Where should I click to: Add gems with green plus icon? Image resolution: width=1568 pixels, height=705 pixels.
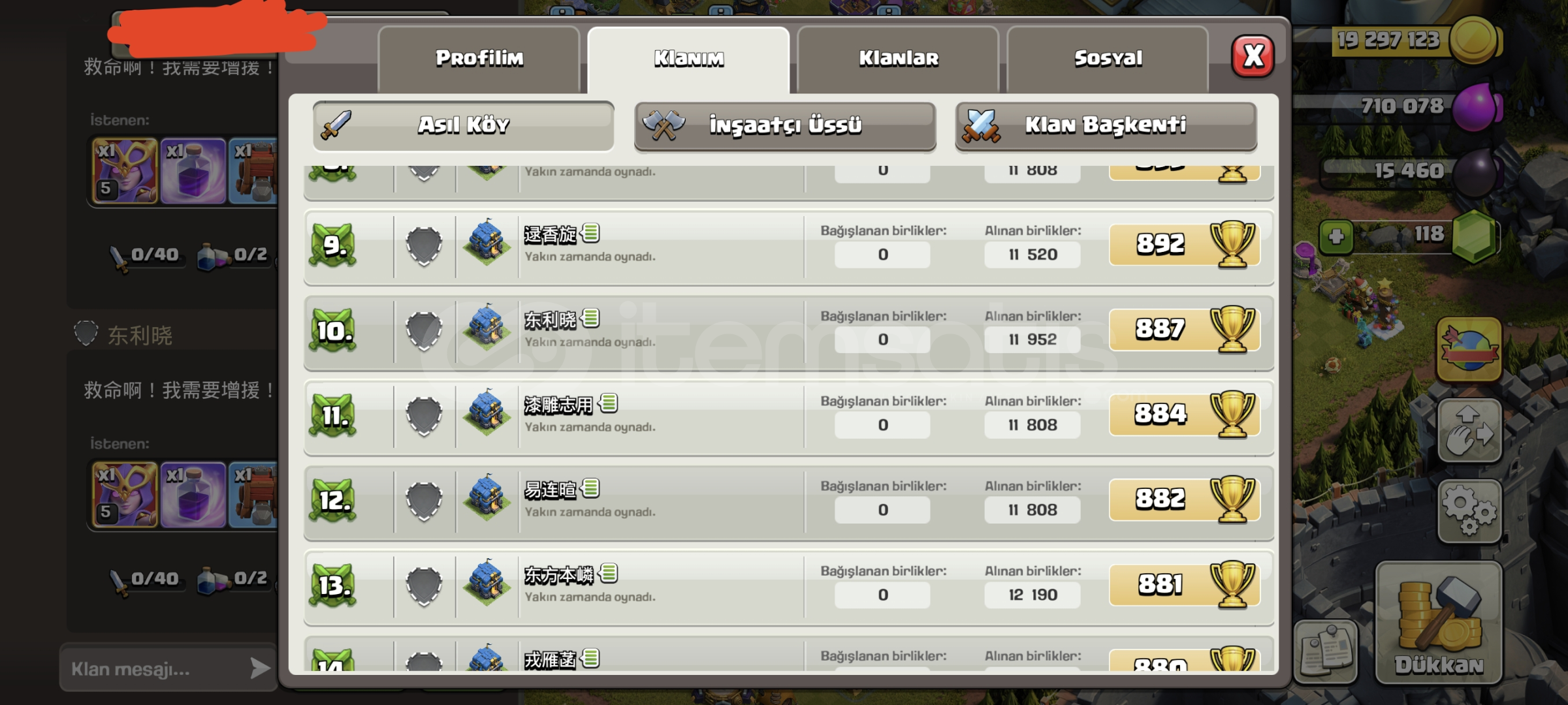(x=1336, y=236)
